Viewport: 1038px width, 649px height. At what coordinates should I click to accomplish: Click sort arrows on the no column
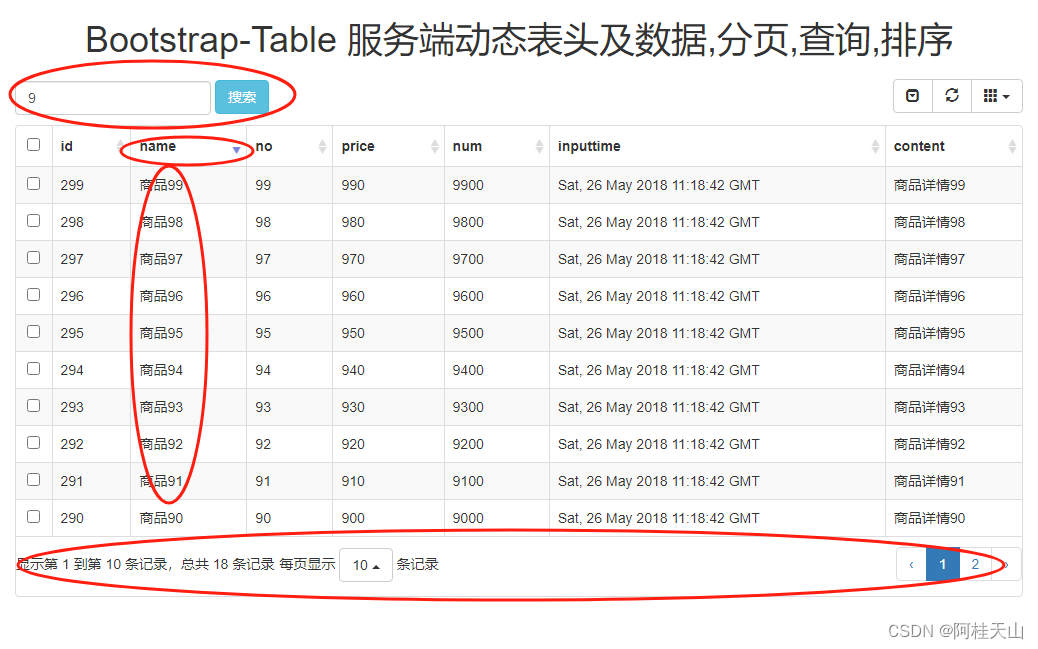[x=322, y=146]
